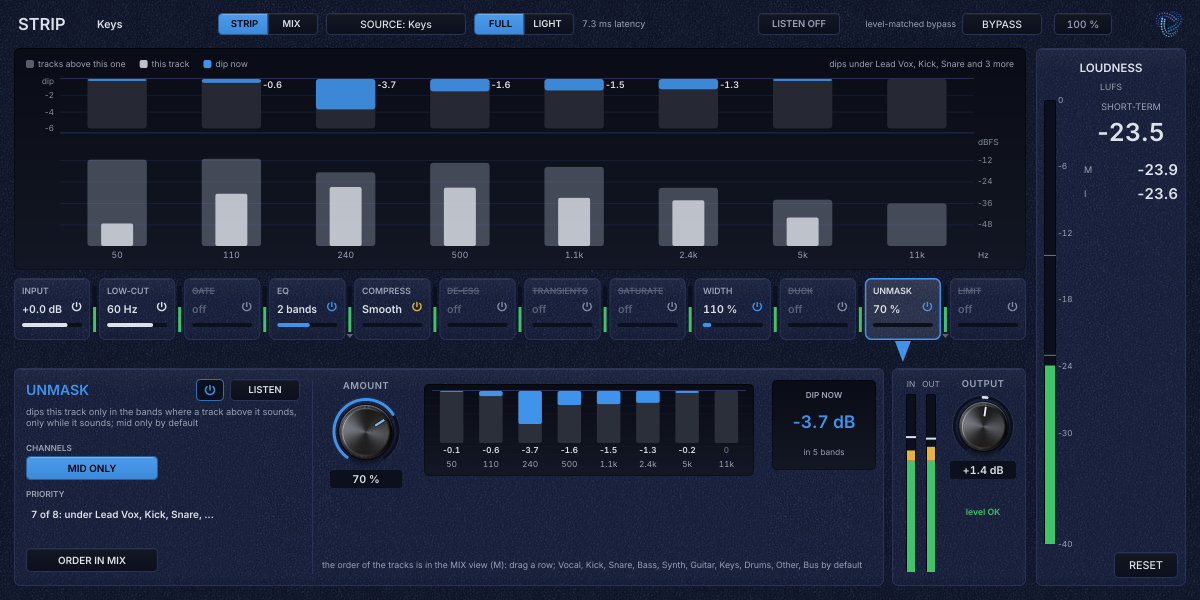Toggle the INPUT module power icon
The image size is (1200, 600).
[76, 308]
